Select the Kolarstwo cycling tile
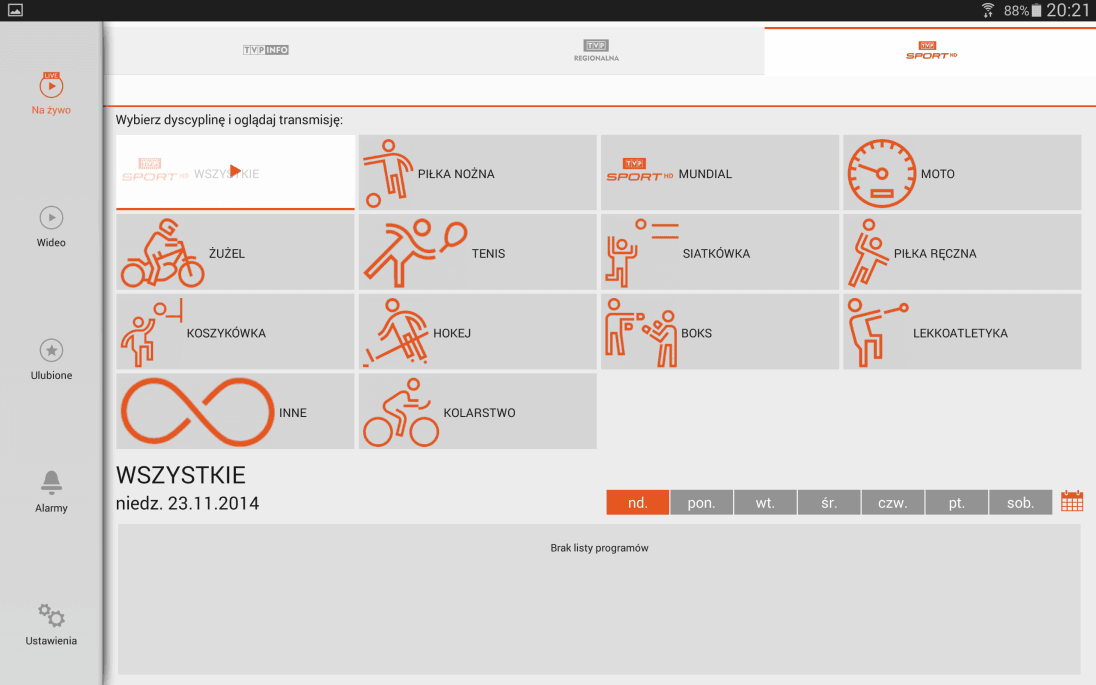This screenshot has width=1096, height=685. (477, 412)
